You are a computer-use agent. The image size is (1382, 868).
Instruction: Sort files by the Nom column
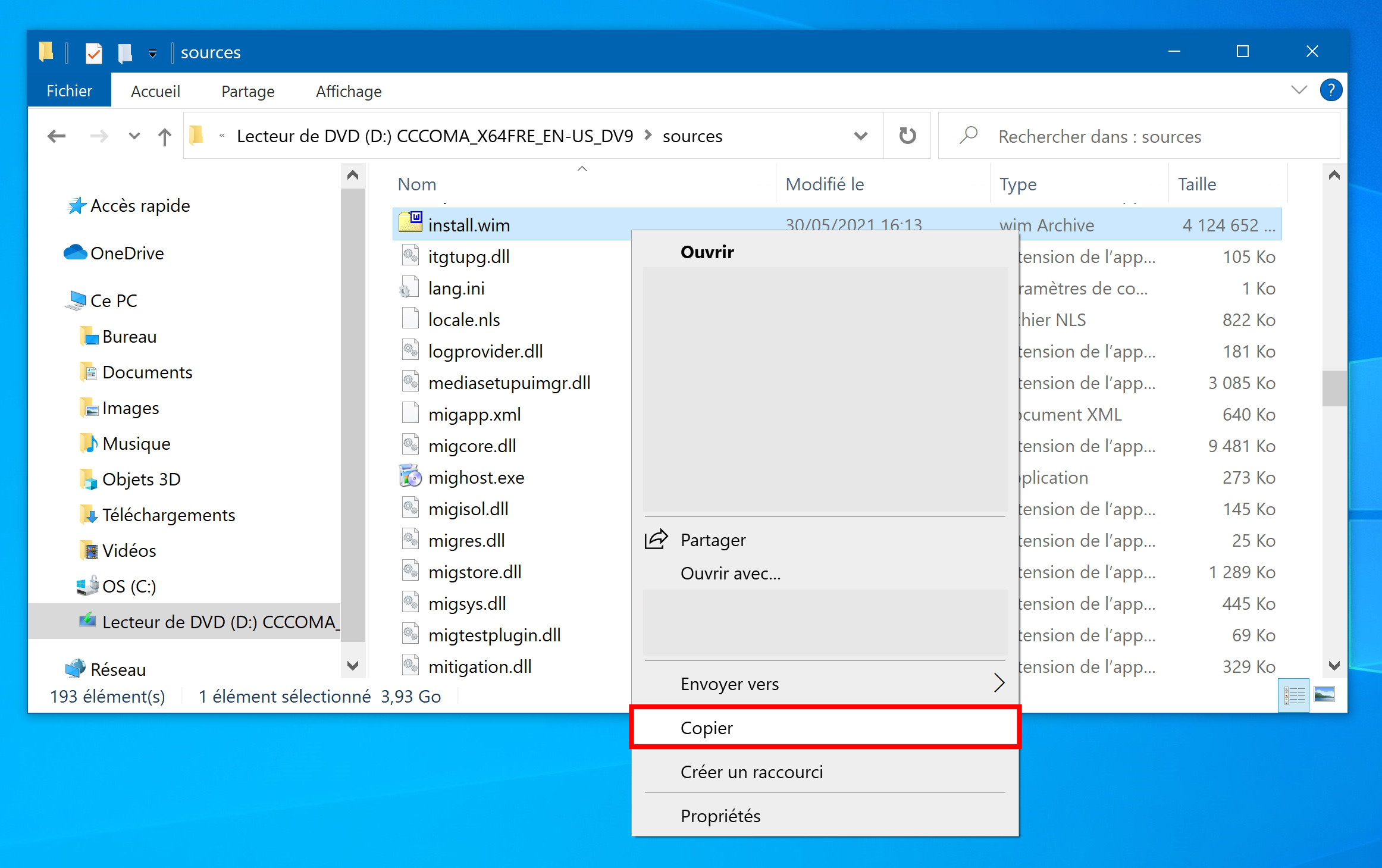click(583, 184)
